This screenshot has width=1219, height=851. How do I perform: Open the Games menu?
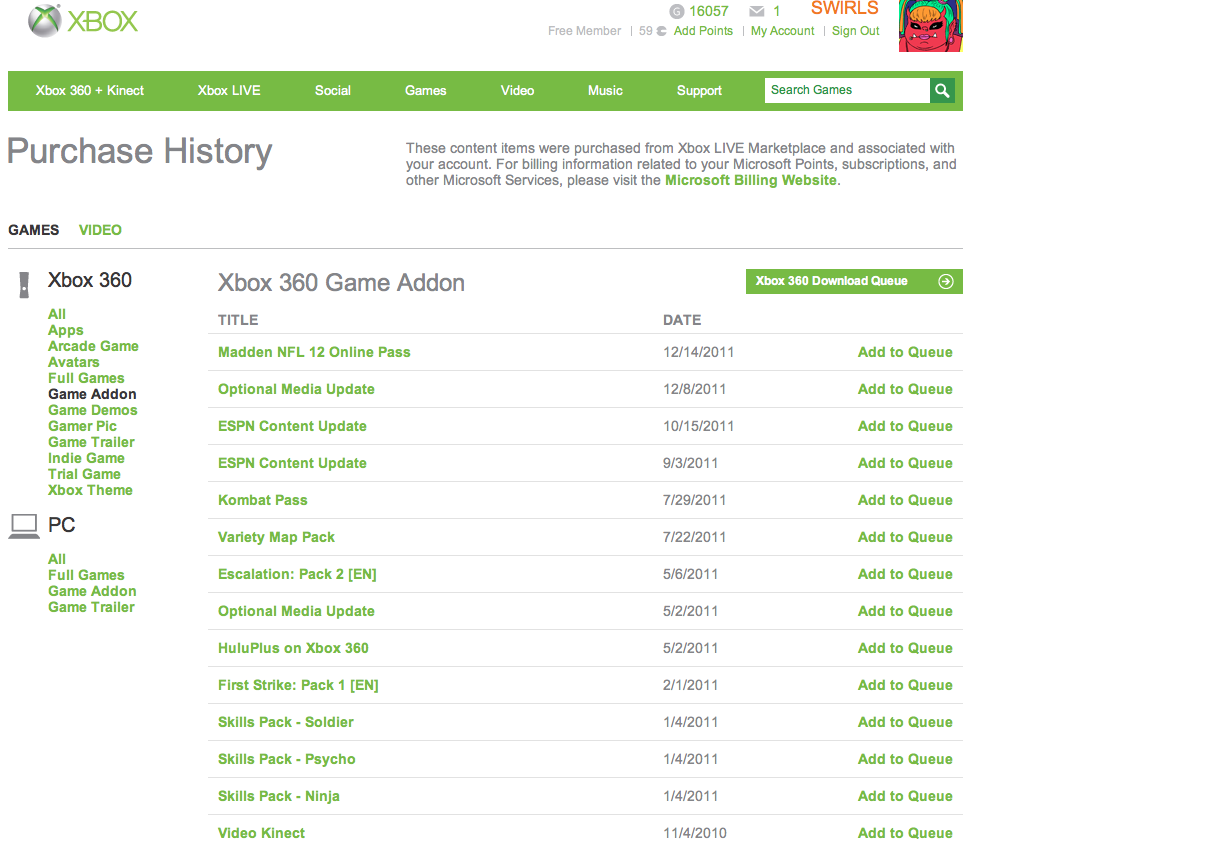click(x=426, y=90)
